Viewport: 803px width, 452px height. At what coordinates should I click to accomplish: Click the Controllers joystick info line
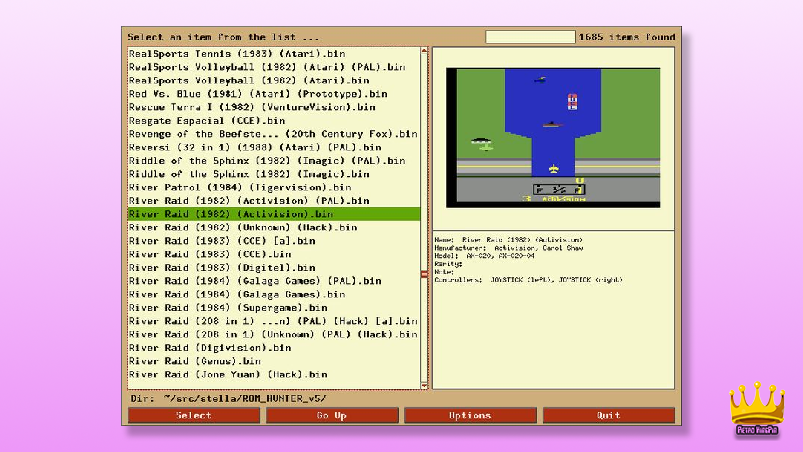tap(528, 279)
